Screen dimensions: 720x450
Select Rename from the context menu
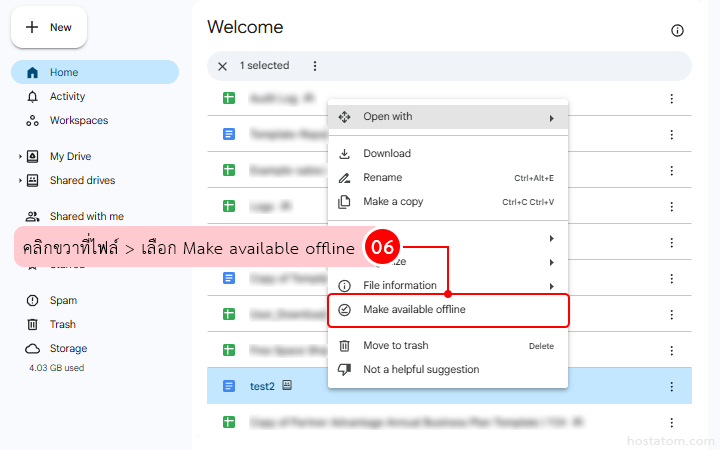pyautogui.click(x=448, y=178)
